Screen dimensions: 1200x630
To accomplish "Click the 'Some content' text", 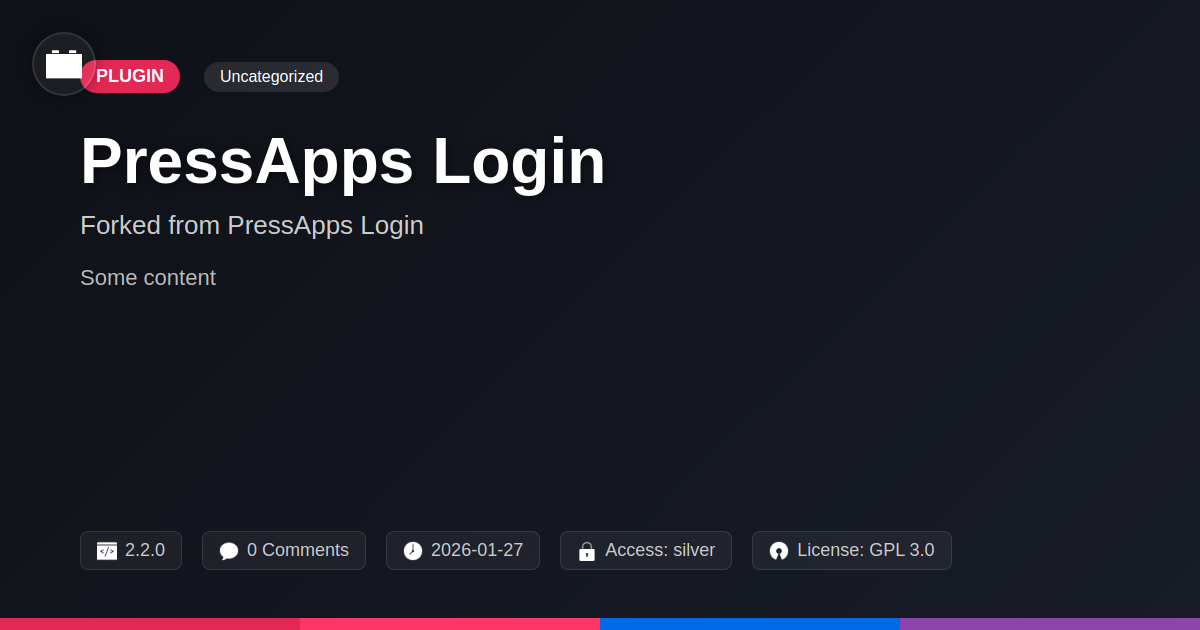I will pyautogui.click(x=148, y=278).
